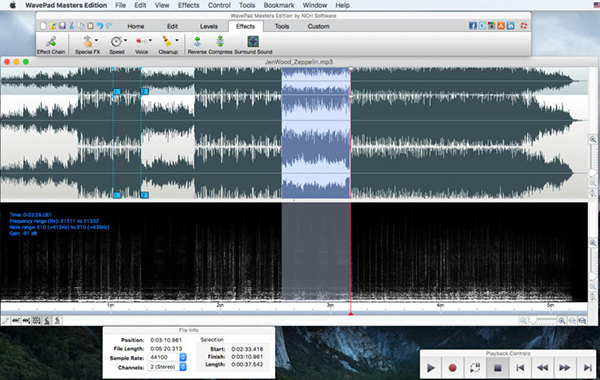Open the Effects menu in menu bar
This screenshot has width=600, height=380.
189,5
